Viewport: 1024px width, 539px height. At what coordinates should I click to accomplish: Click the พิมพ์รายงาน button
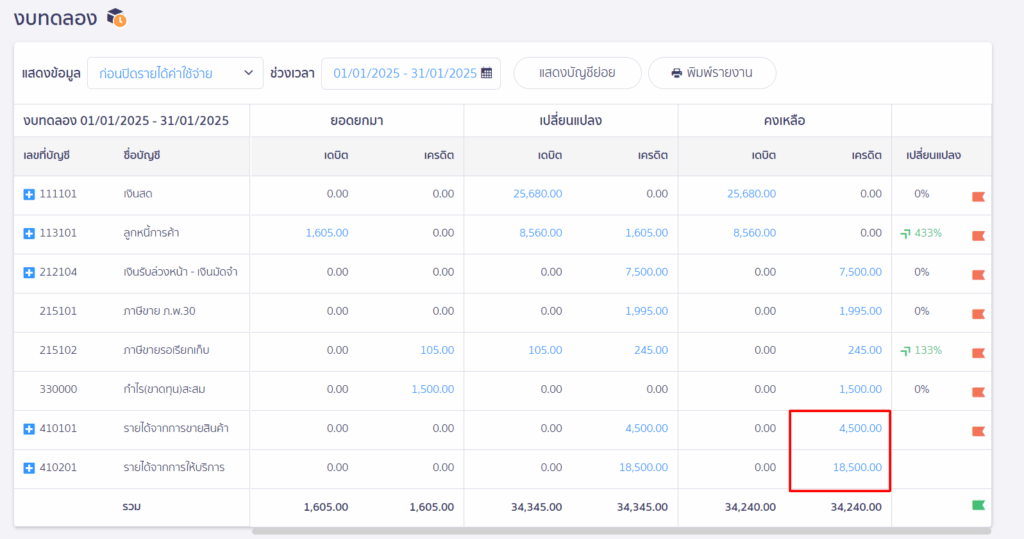pos(712,73)
